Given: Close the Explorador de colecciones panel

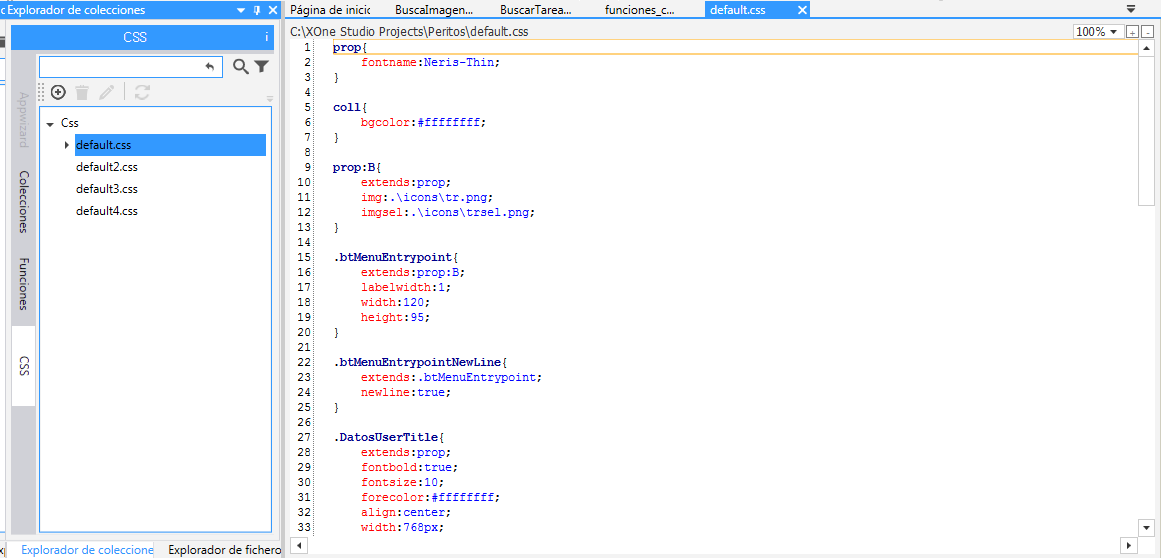Looking at the screenshot, I should (x=272, y=10).
